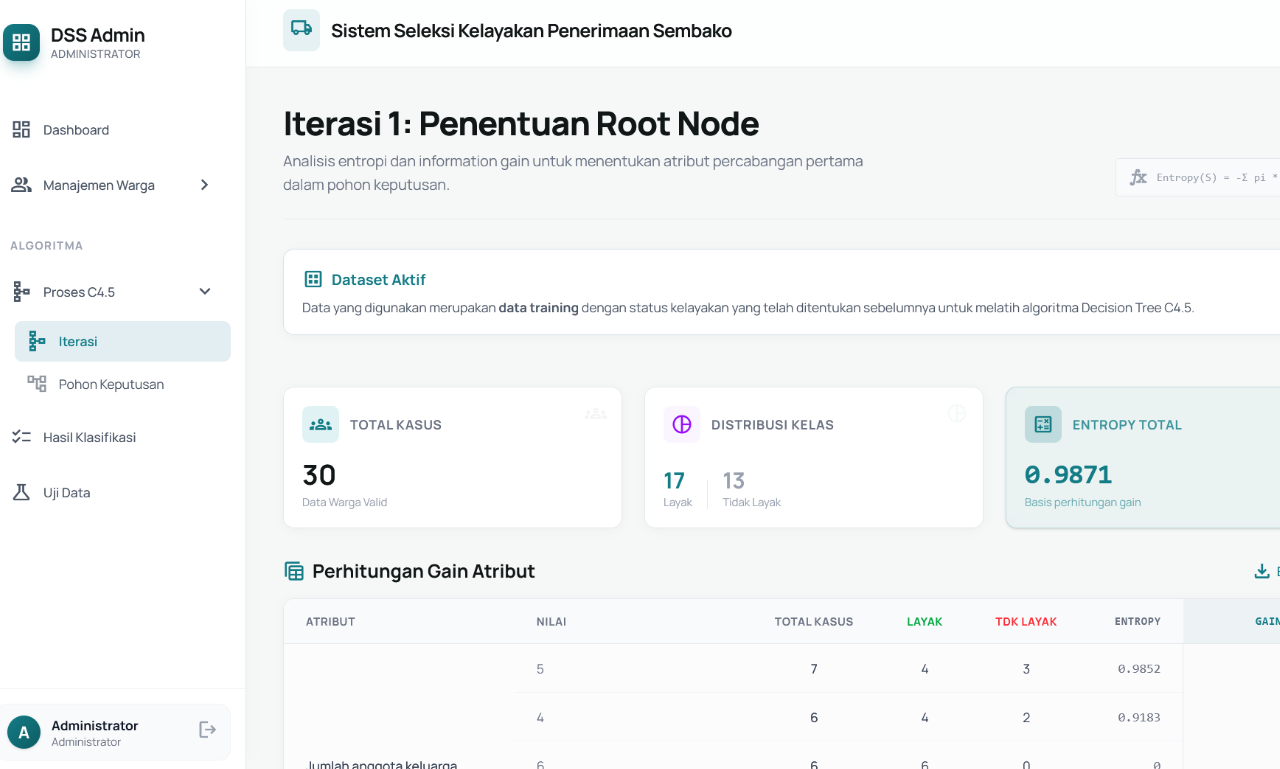The height and width of the screenshot is (769, 1280).
Task: Open the Uji Data page
Action: tap(66, 493)
